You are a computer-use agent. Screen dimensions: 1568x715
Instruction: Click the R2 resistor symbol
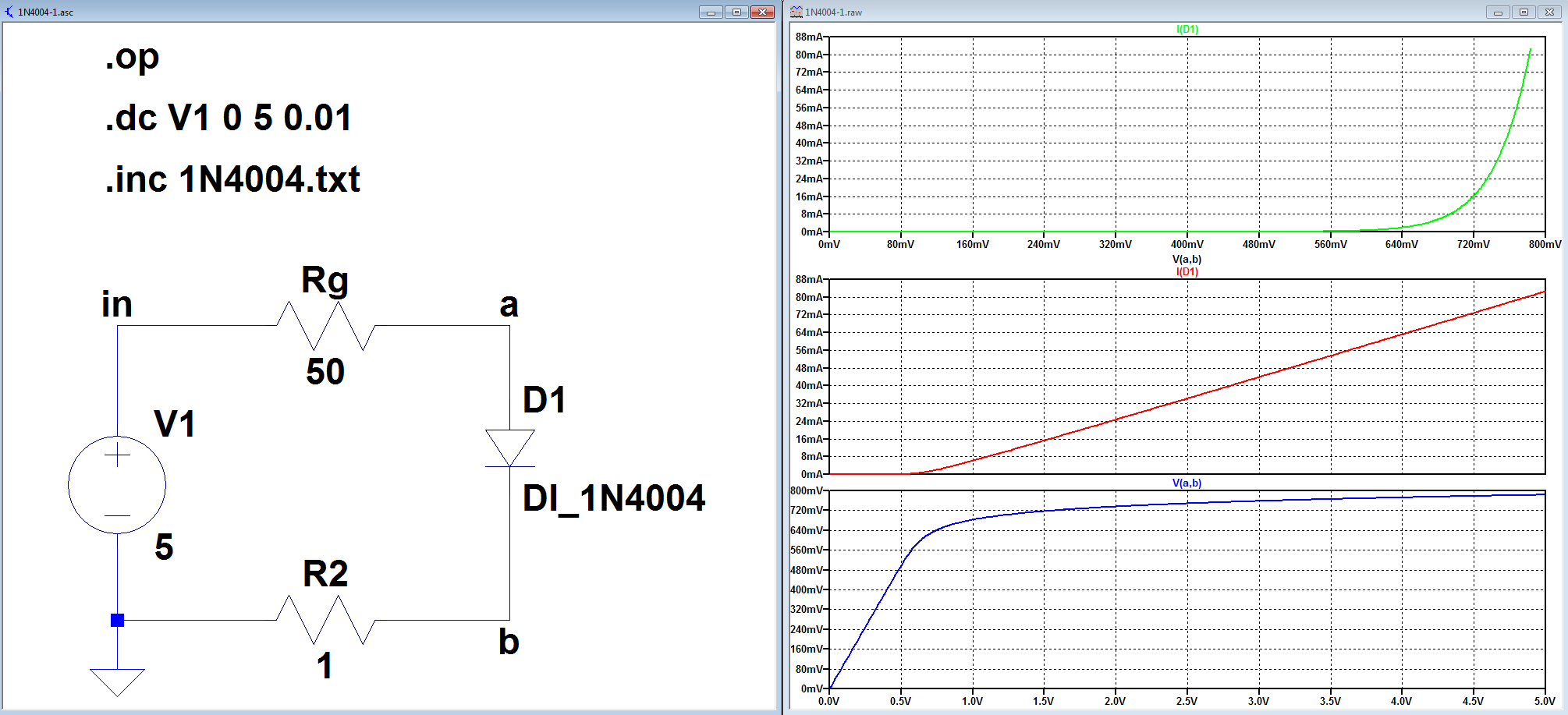326,620
